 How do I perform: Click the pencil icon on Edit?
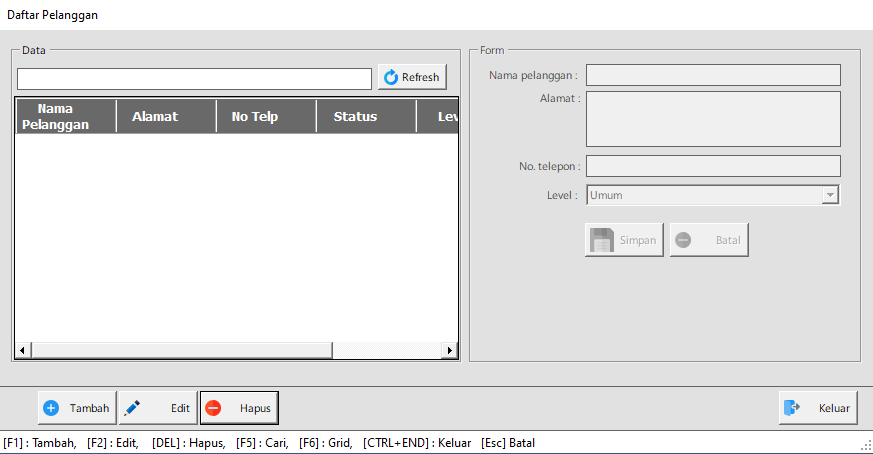click(x=132, y=408)
